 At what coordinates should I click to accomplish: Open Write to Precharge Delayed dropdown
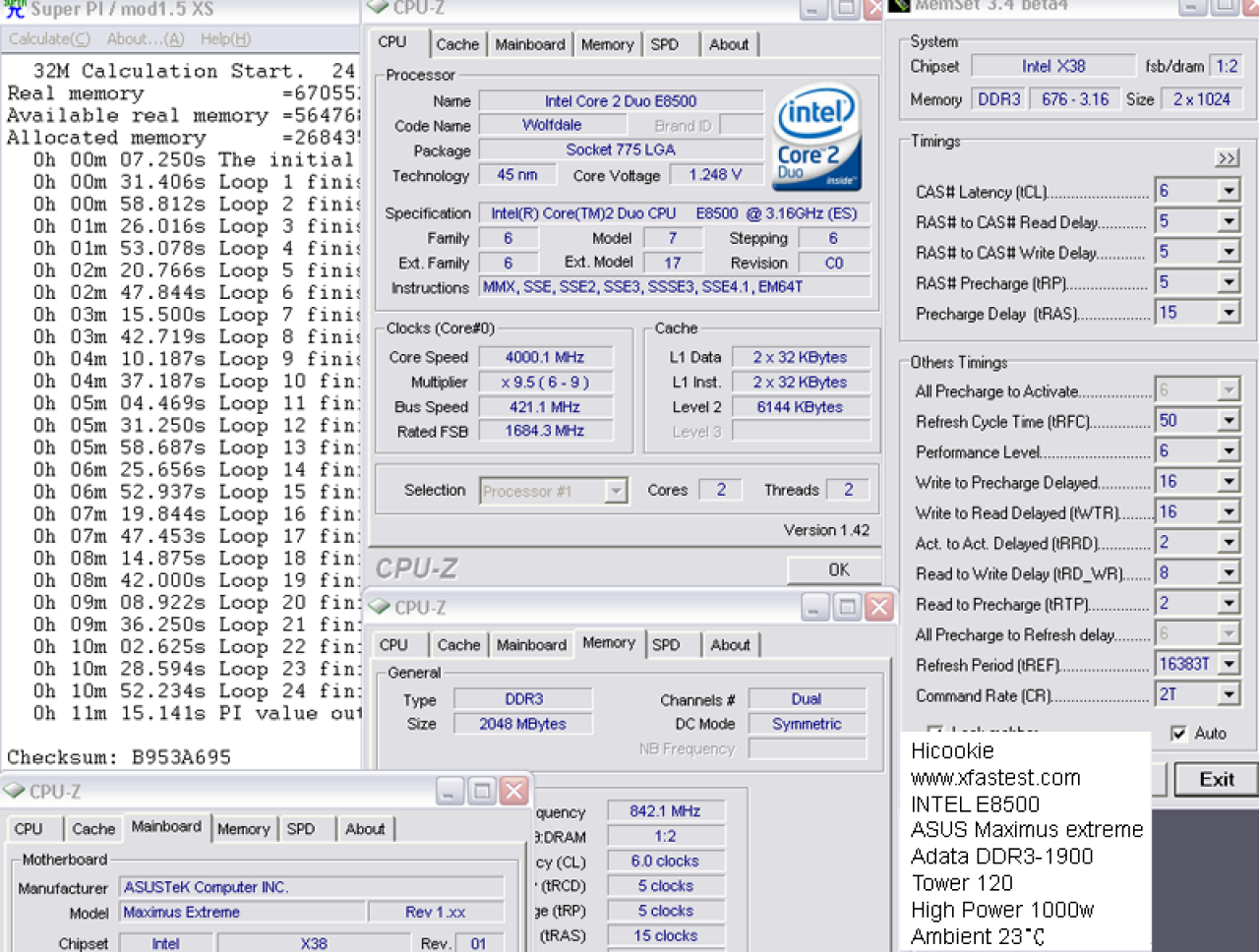point(1229,482)
